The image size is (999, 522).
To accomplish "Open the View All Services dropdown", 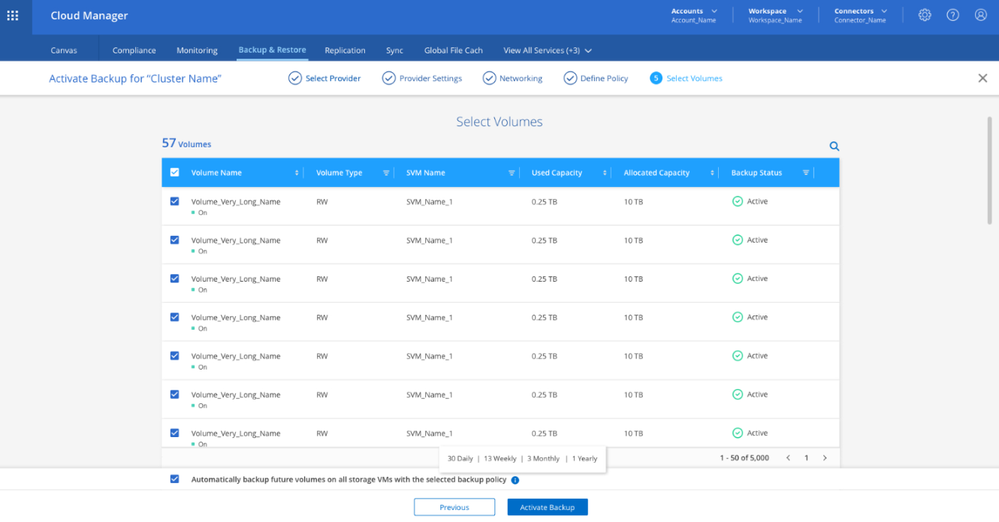I will [x=547, y=50].
